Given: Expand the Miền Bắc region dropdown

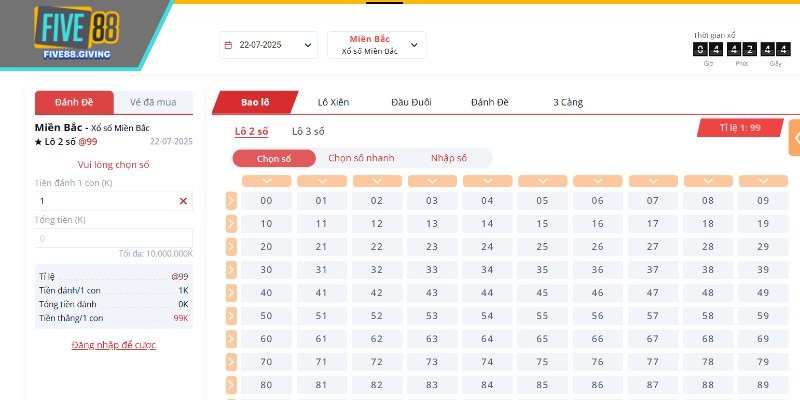Looking at the screenshot, I should [376, 45].
